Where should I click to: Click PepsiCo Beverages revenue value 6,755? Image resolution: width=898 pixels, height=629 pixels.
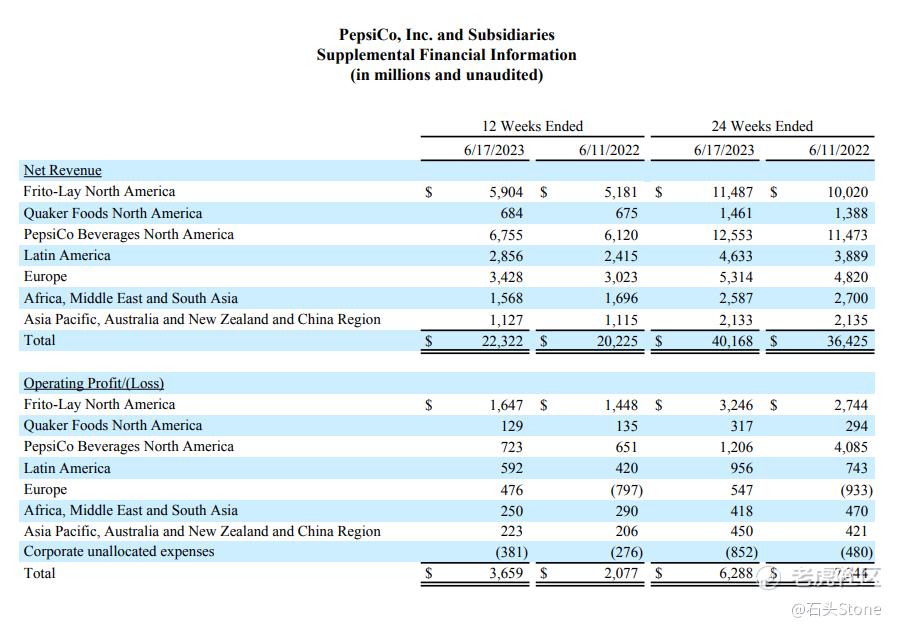(x=506, y=235)
